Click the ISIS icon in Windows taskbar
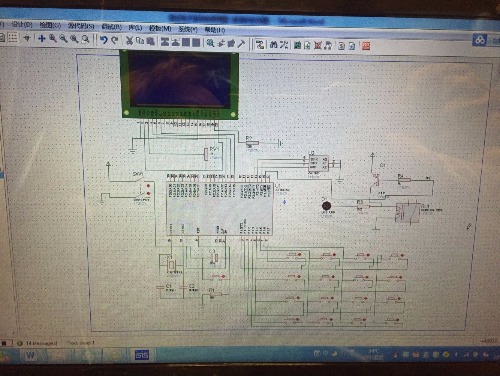The image size is (500, 376). pyautogui.click(x=142, y=355)
